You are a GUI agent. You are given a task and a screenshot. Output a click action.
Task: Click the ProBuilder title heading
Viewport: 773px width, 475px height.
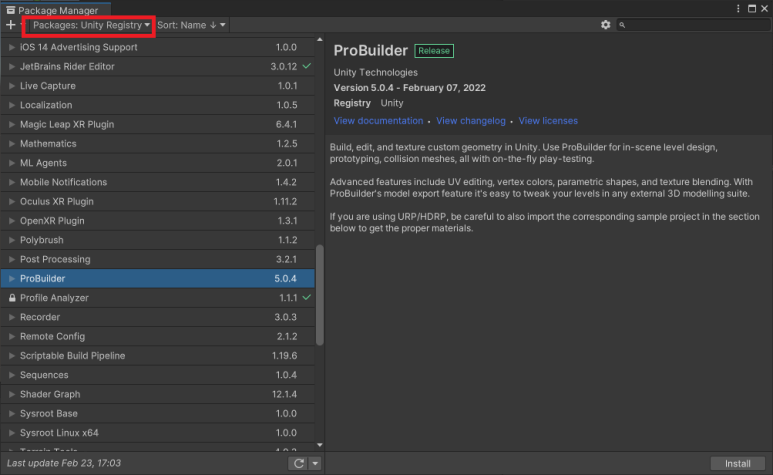371,50
